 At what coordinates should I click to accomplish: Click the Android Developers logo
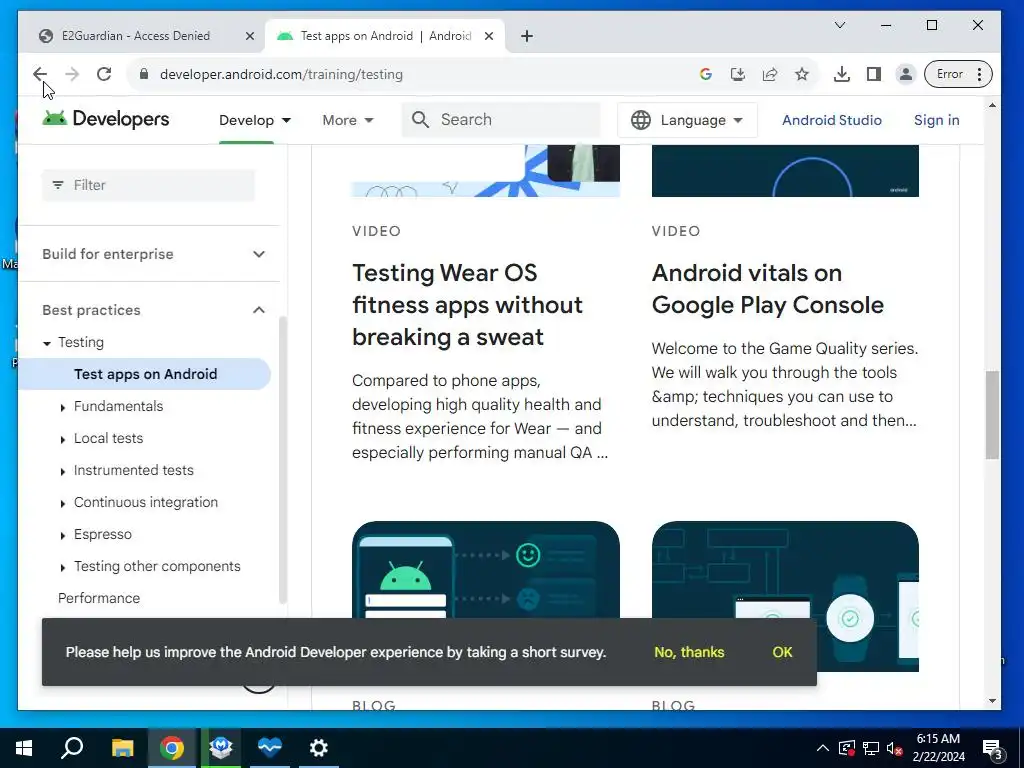click(106, 119)
